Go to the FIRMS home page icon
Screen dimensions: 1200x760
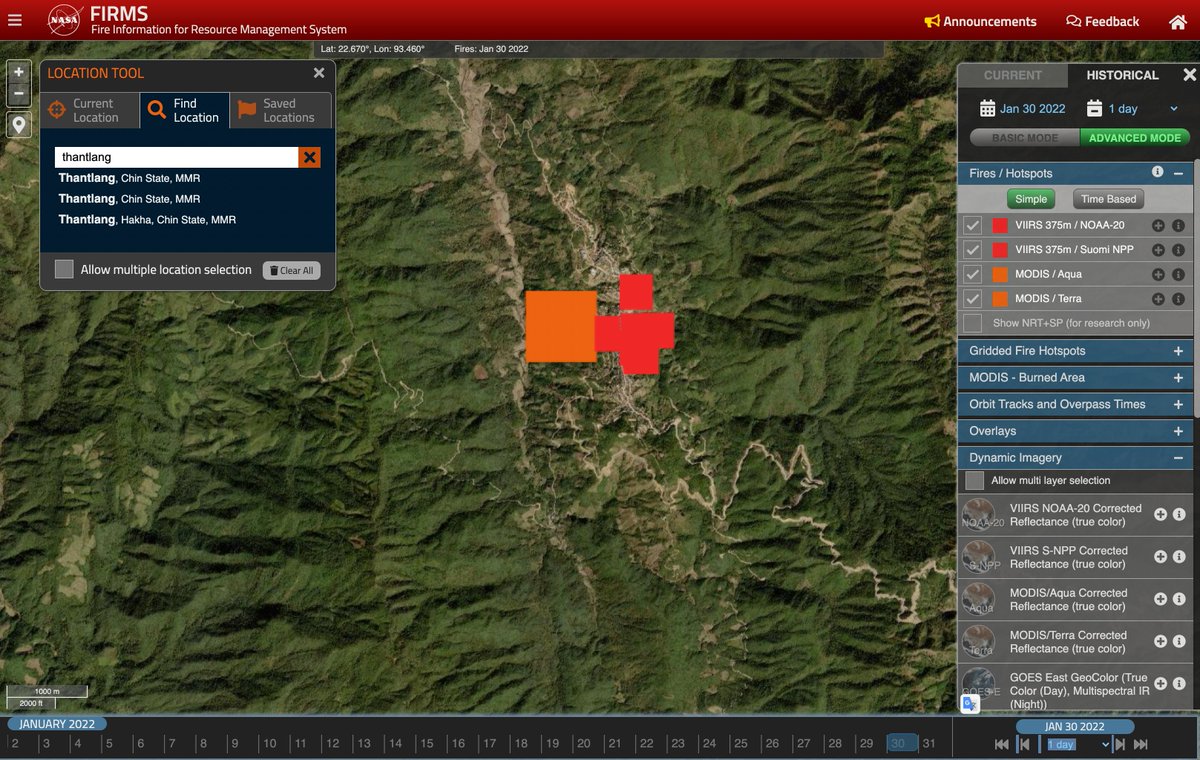pyautogui.click(x=1178, y=21)
